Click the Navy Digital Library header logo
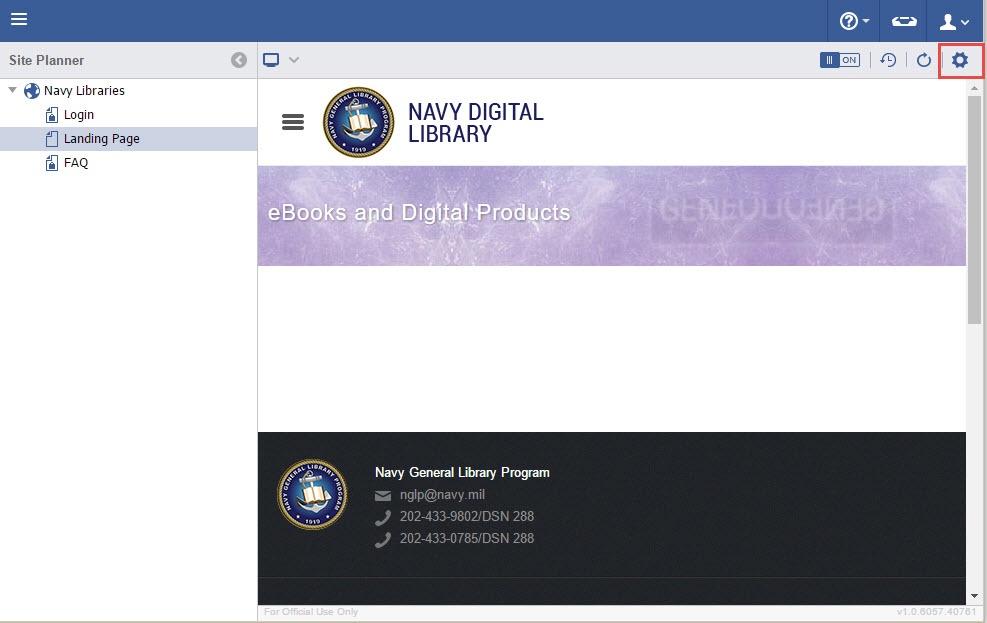 click(x=358, y=122)
